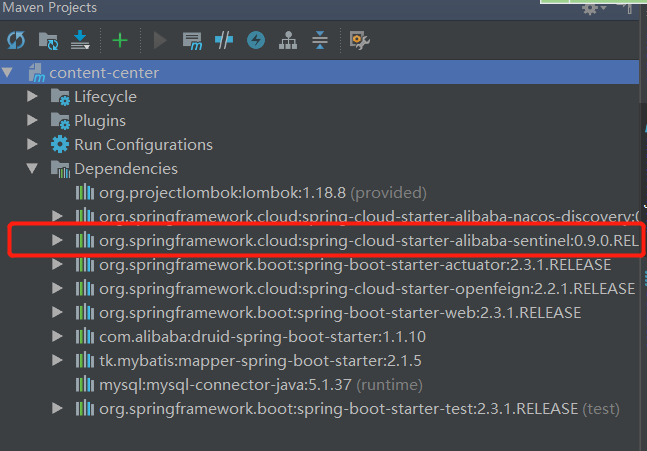Collapse the Dependencies node
Screen dimensions: 647x451
(x=33, y=169)
